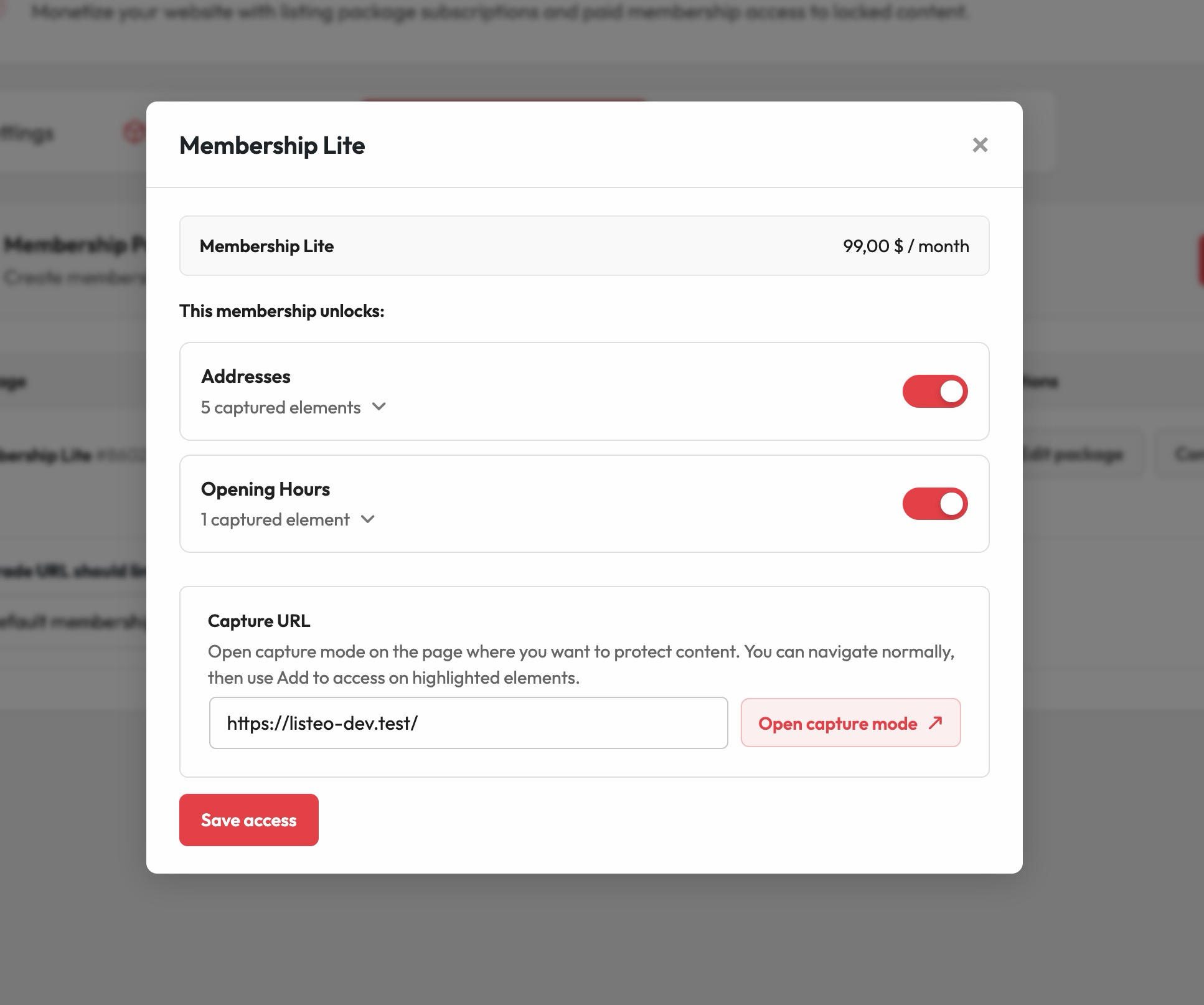Click the external arrow icon on Open capture mode
Viewport: 1204px width, 1005px height.
[x=935, y=723]
